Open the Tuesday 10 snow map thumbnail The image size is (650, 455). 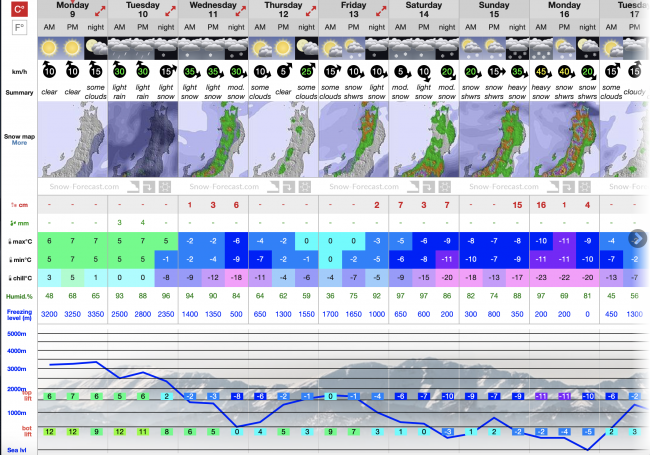tap(143, 140)
